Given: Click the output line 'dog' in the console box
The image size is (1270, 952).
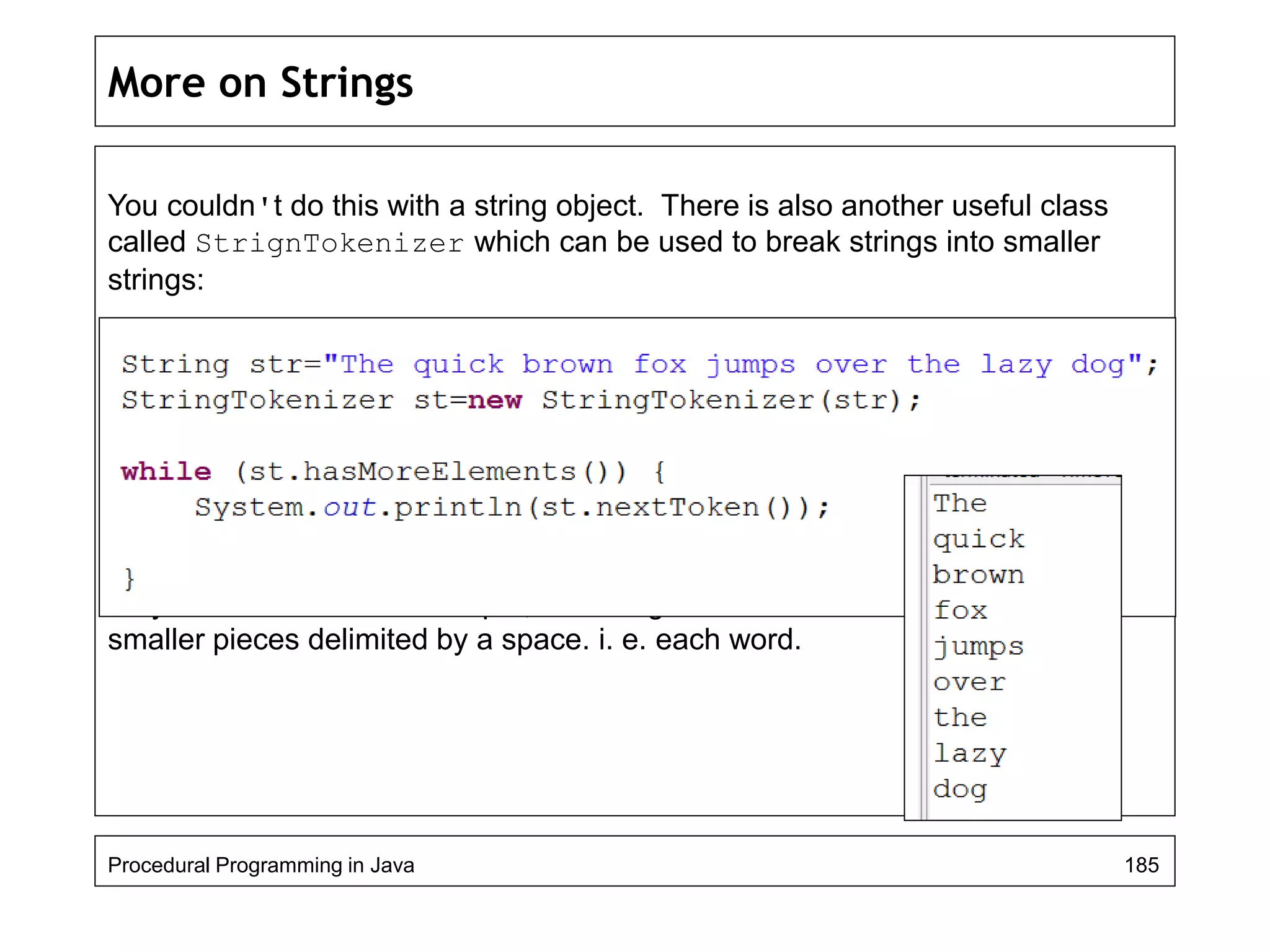Looking at the screenshot, I should [960, 790].
